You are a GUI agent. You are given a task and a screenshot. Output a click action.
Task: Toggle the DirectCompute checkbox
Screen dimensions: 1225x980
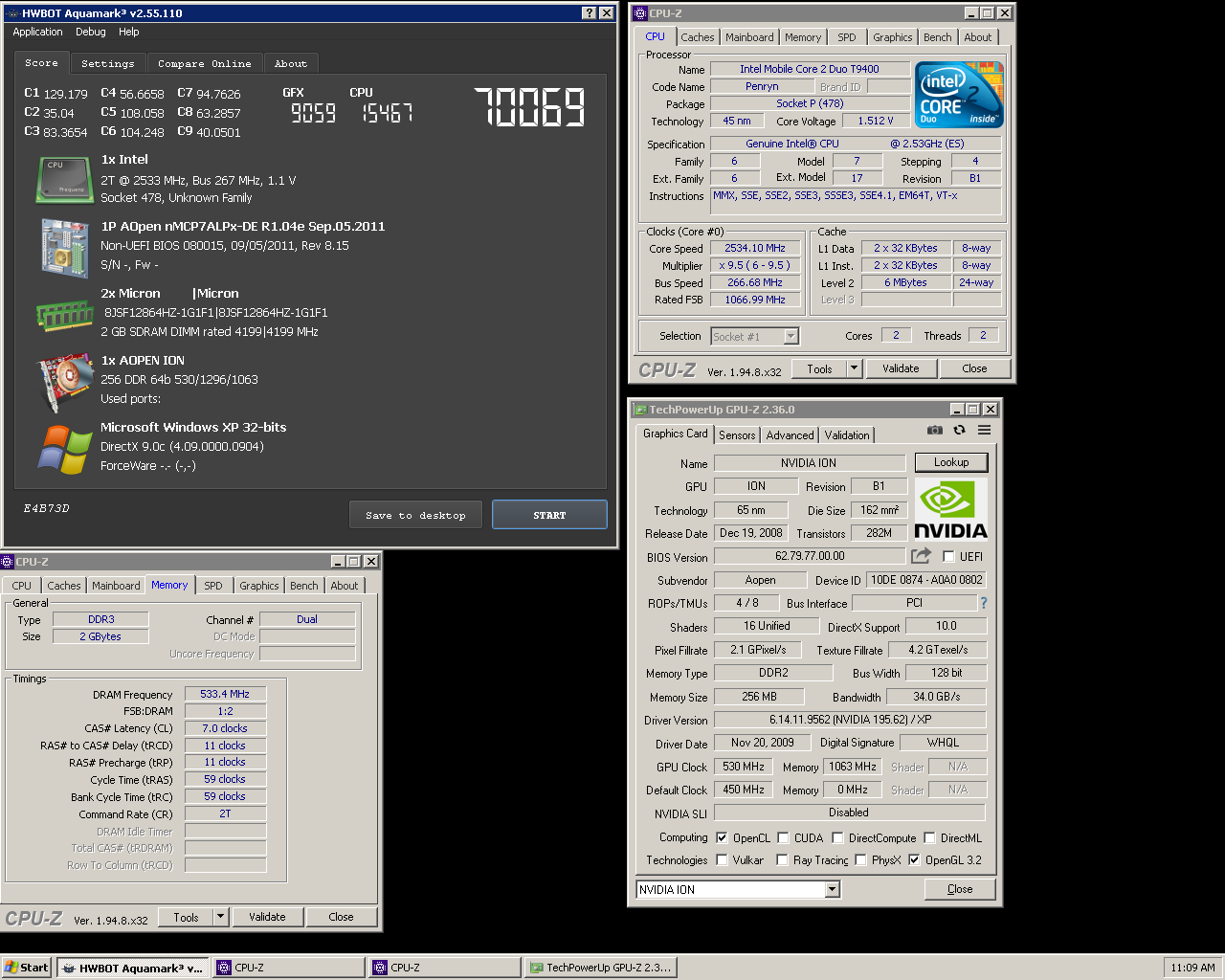(x=837, y=837)
